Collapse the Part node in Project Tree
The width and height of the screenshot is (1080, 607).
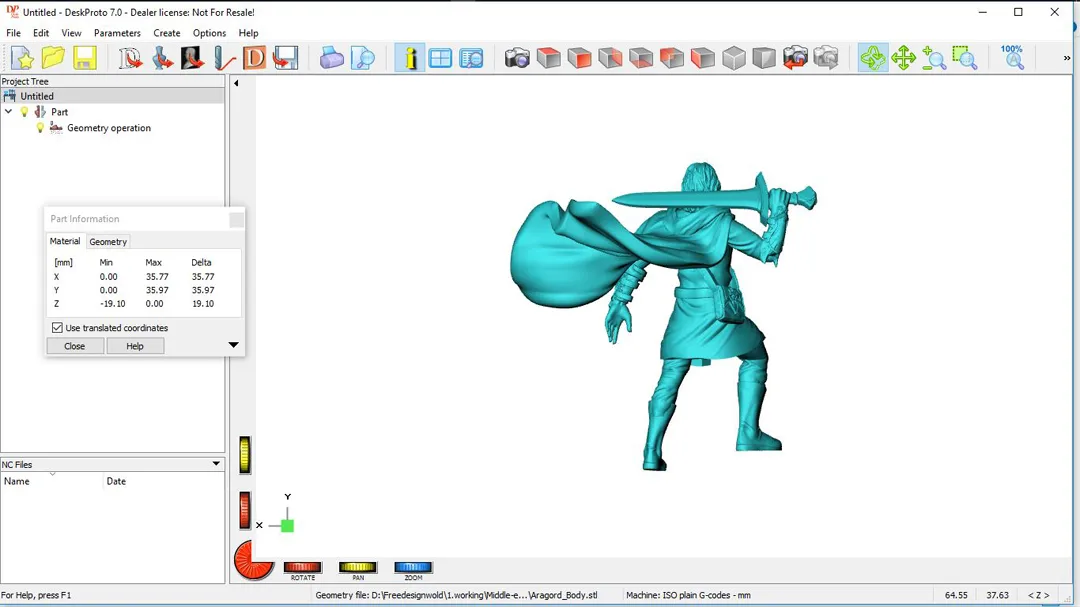[8, 112]
